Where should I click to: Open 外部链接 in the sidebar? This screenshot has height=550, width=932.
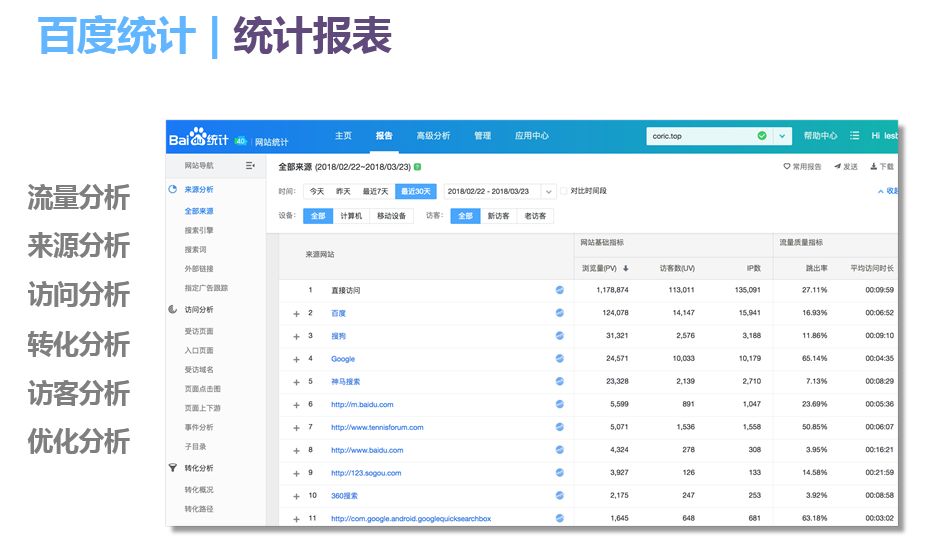pyautogui.click(x=199, y=269)
